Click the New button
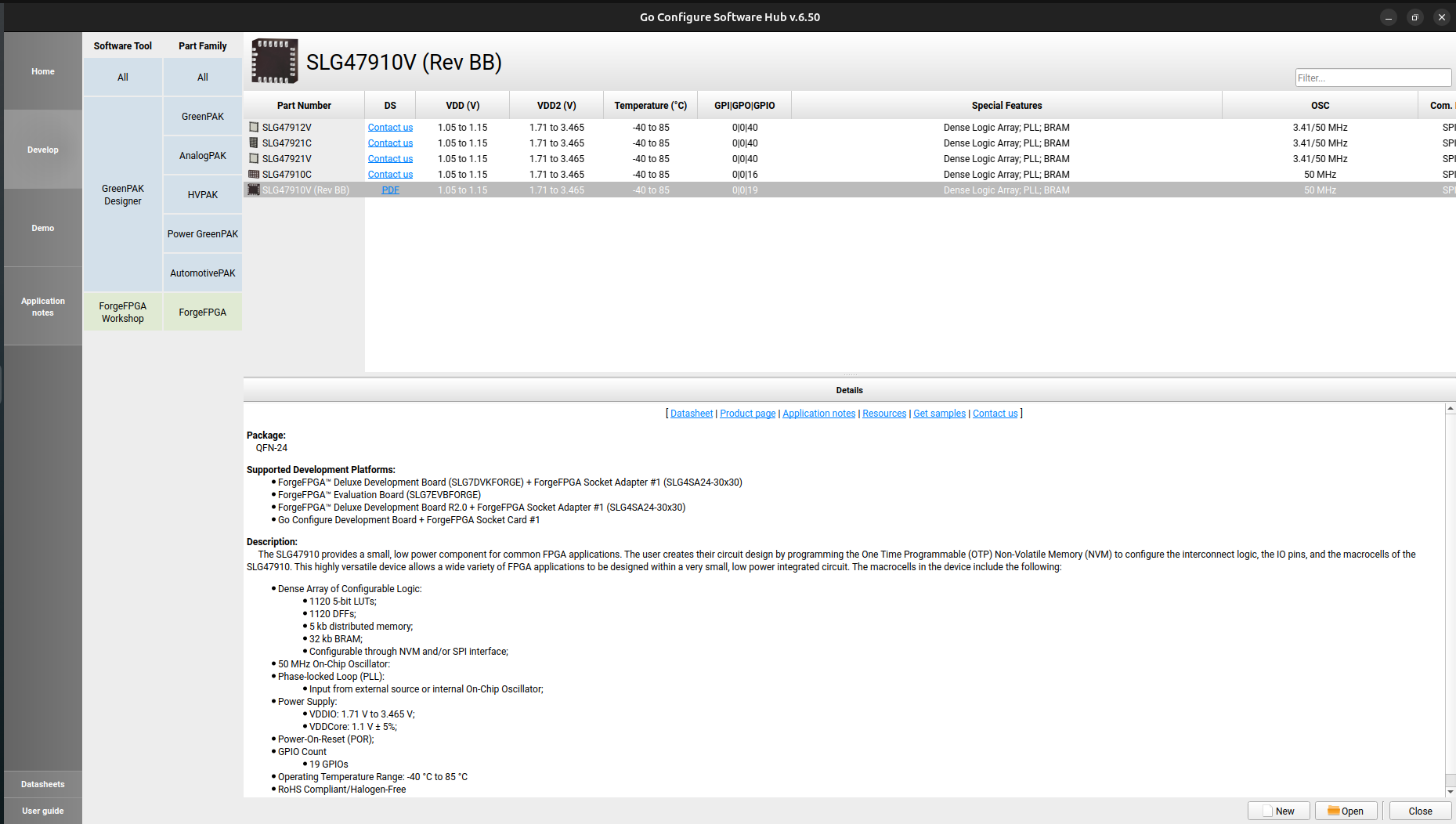The image size is (1456, 824). (x=1278, y=811)
